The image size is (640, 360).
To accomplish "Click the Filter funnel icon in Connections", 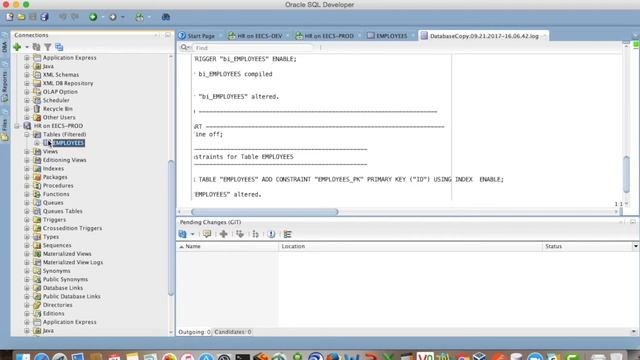I will point(48,47).
